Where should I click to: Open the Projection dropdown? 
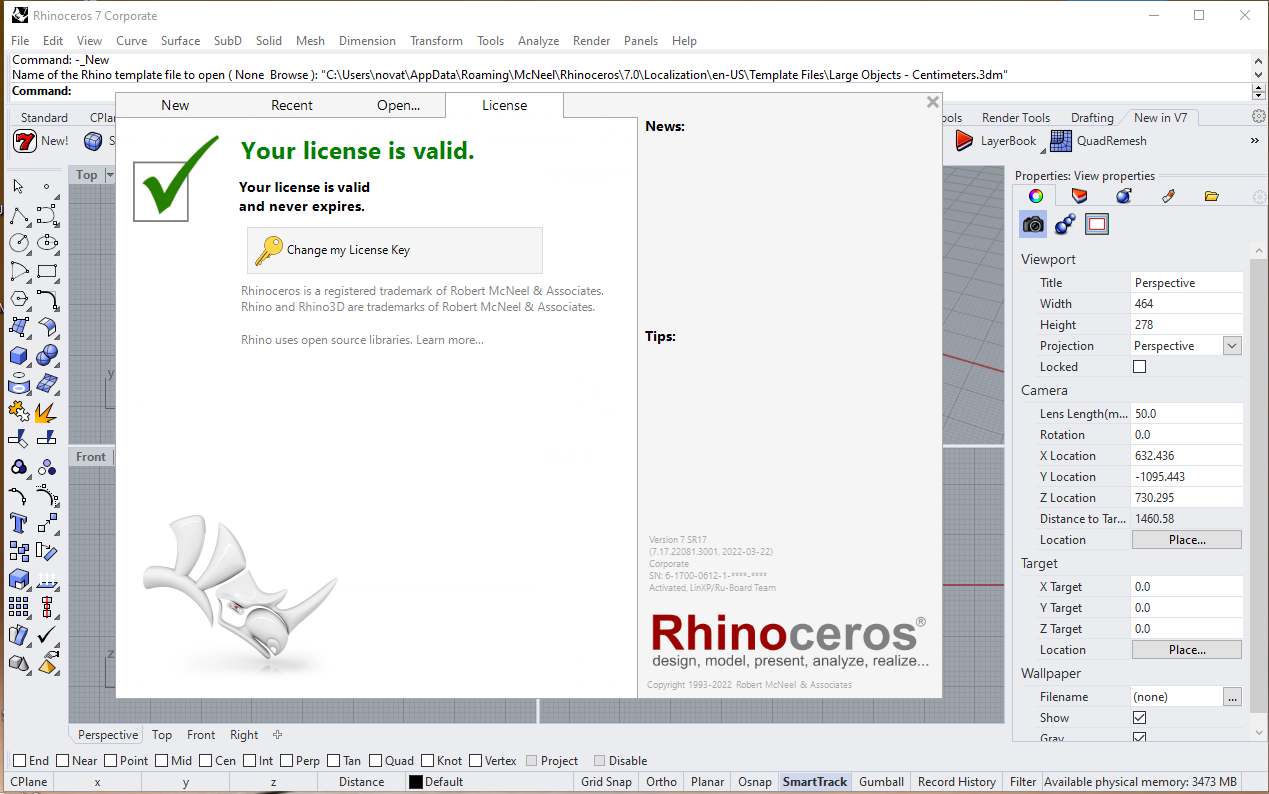click(x=1232, y=346)
